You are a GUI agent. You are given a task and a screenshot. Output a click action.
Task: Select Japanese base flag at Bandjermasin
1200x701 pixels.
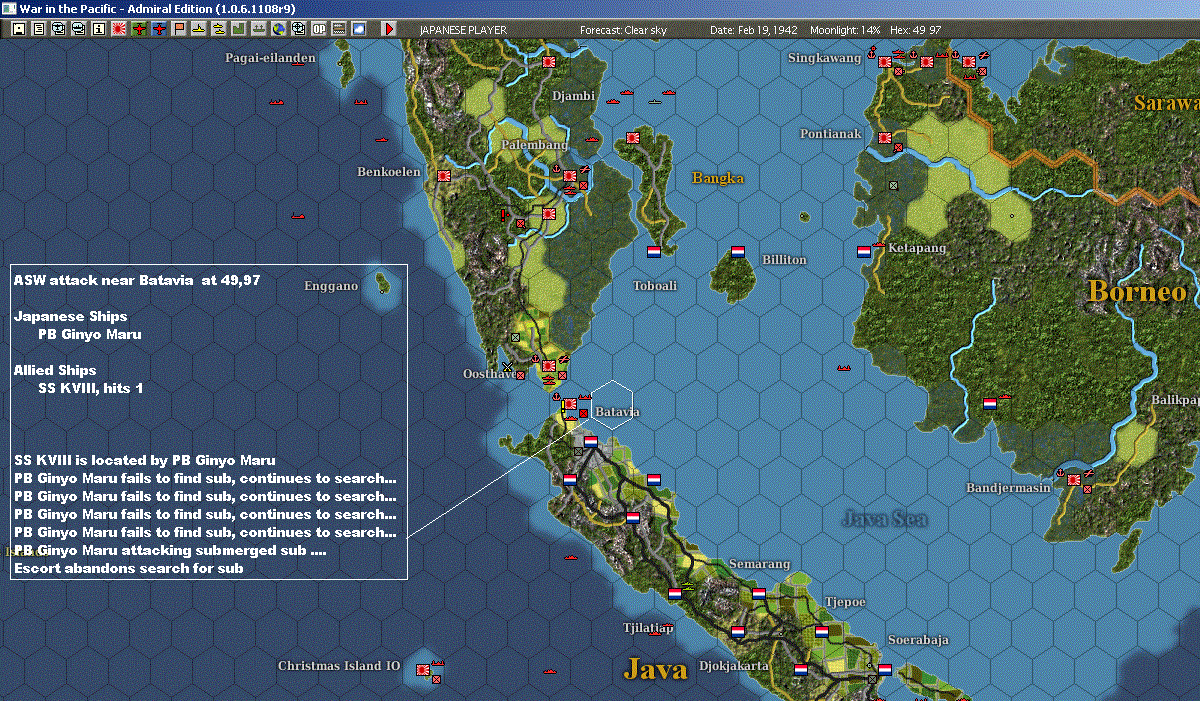coord(1074,480)
